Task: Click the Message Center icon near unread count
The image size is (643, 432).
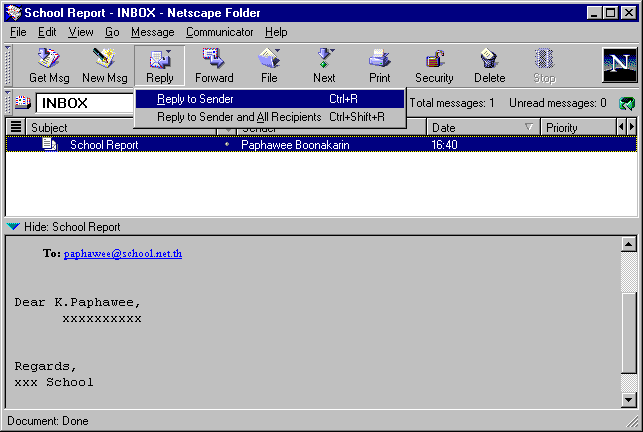Action: pos(627,103)
